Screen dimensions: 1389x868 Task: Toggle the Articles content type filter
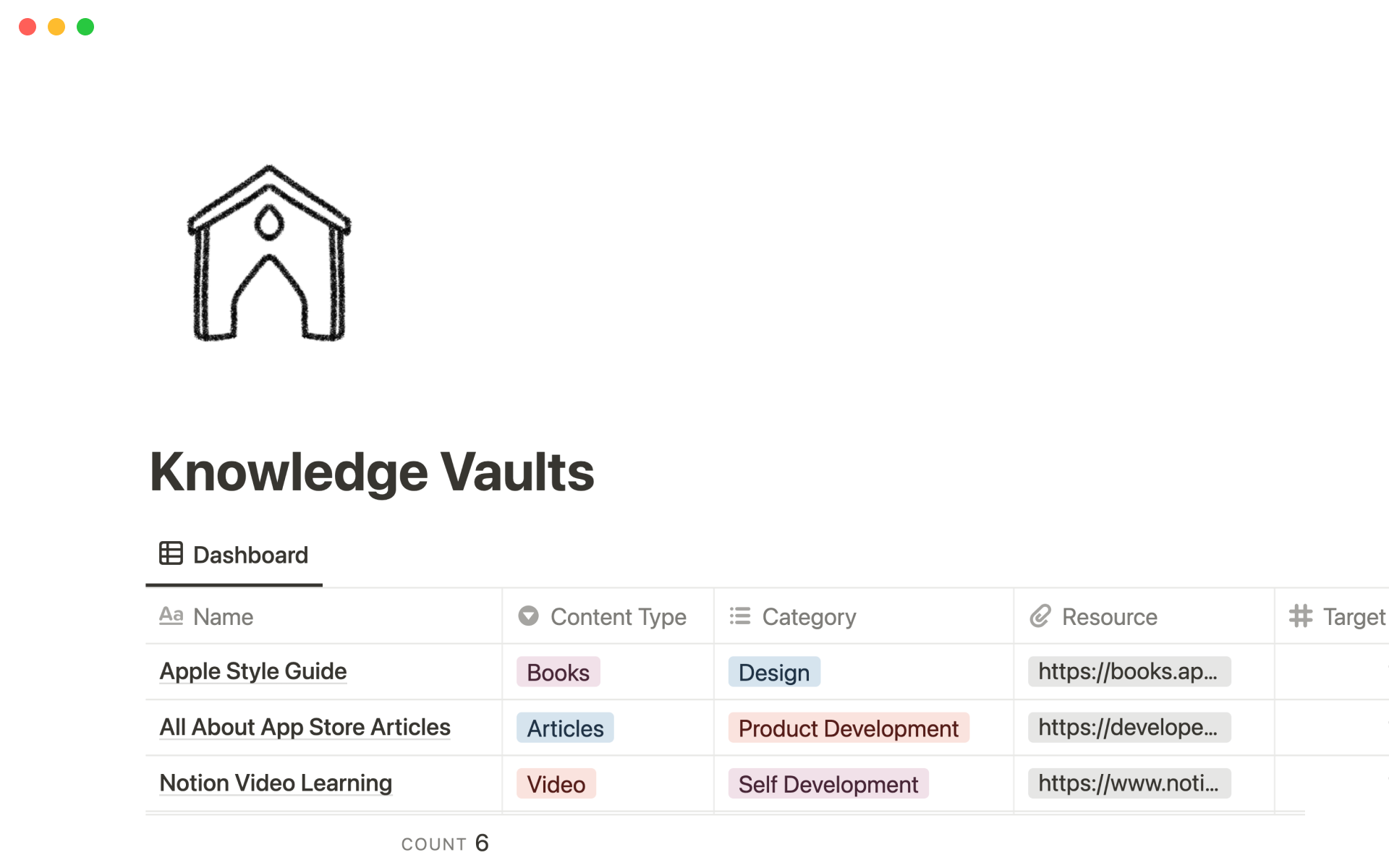point(562,727)
